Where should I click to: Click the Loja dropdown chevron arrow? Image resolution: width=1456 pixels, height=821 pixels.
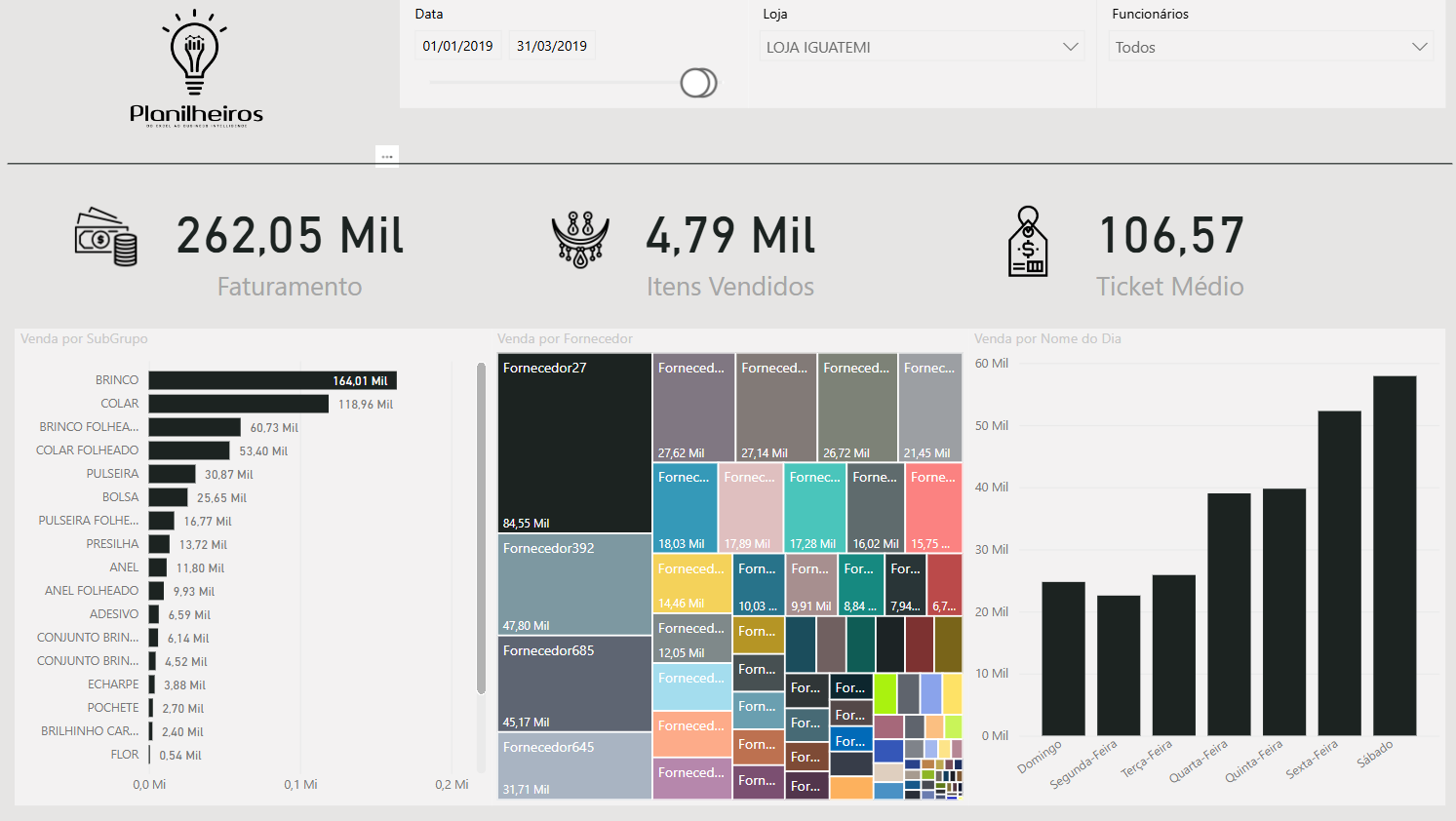click(1070, 47)
